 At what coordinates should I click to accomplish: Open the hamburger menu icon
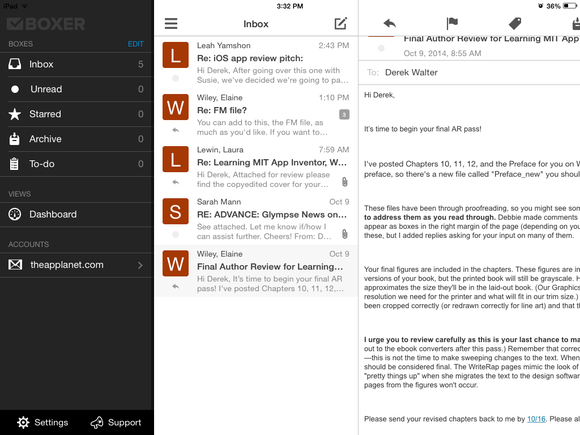click(171, 24)
